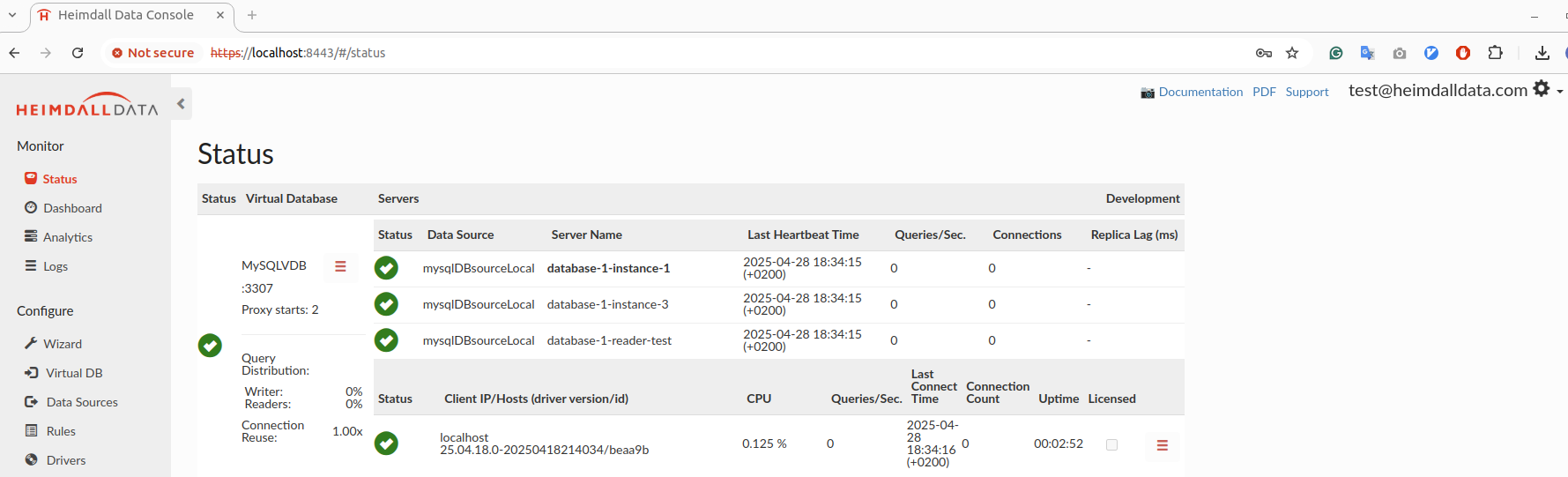Click the Data Sources arrow icon
The width and height of the screenshot is (1568, 477).
coord(31,401)
